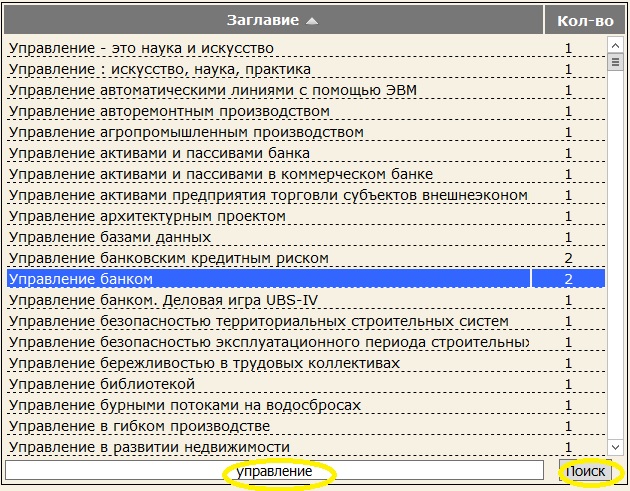Select Управление активами и пассивами банка

click(158, 153)
